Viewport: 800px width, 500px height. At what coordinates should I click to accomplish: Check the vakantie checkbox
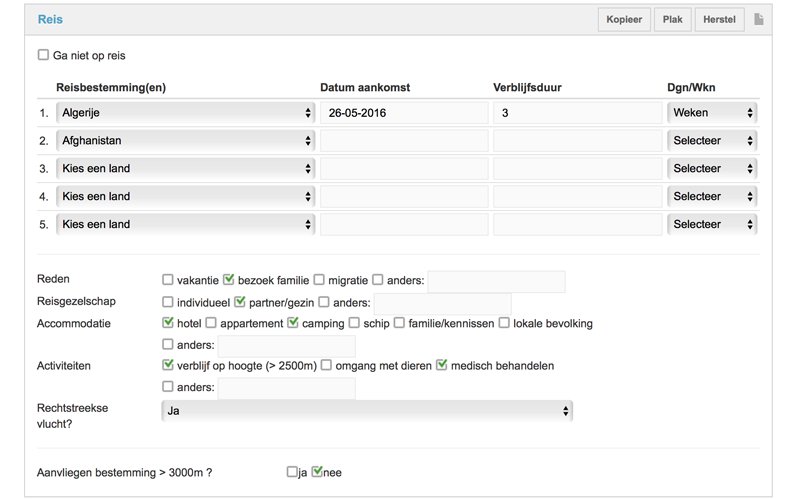click(168, 280)
